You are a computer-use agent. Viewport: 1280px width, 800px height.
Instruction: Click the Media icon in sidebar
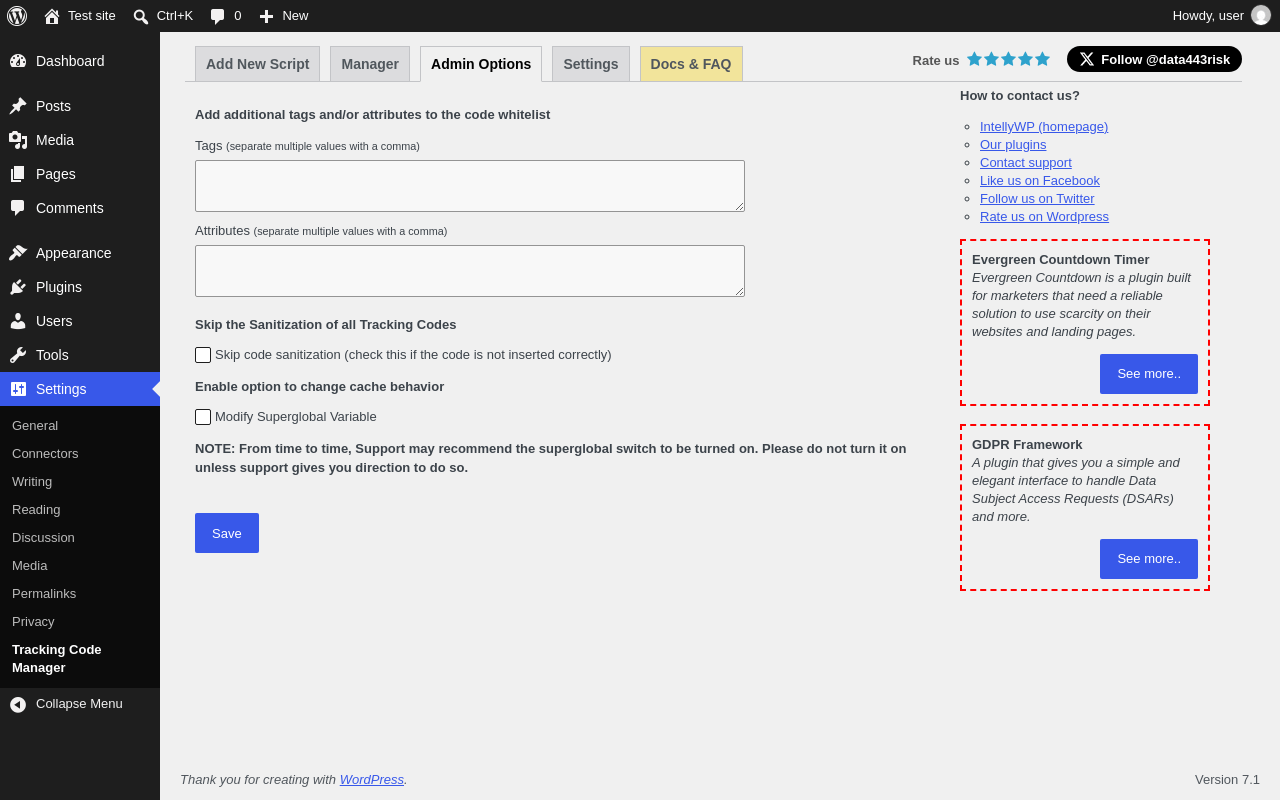(x=18, y=140)
